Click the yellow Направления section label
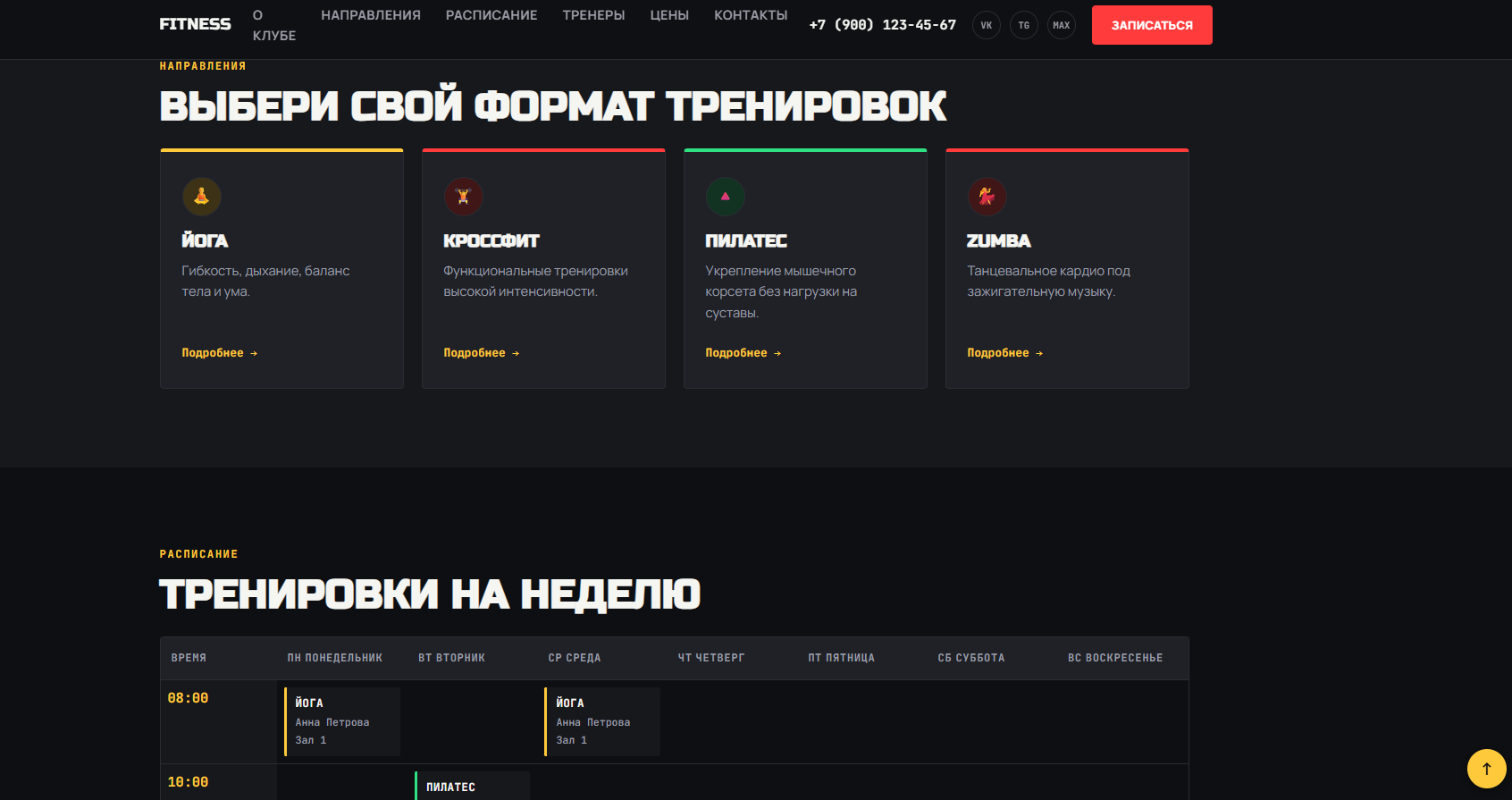Image resolution: width=1512 pixels, height=800 pixels. [x=203, y=66]
